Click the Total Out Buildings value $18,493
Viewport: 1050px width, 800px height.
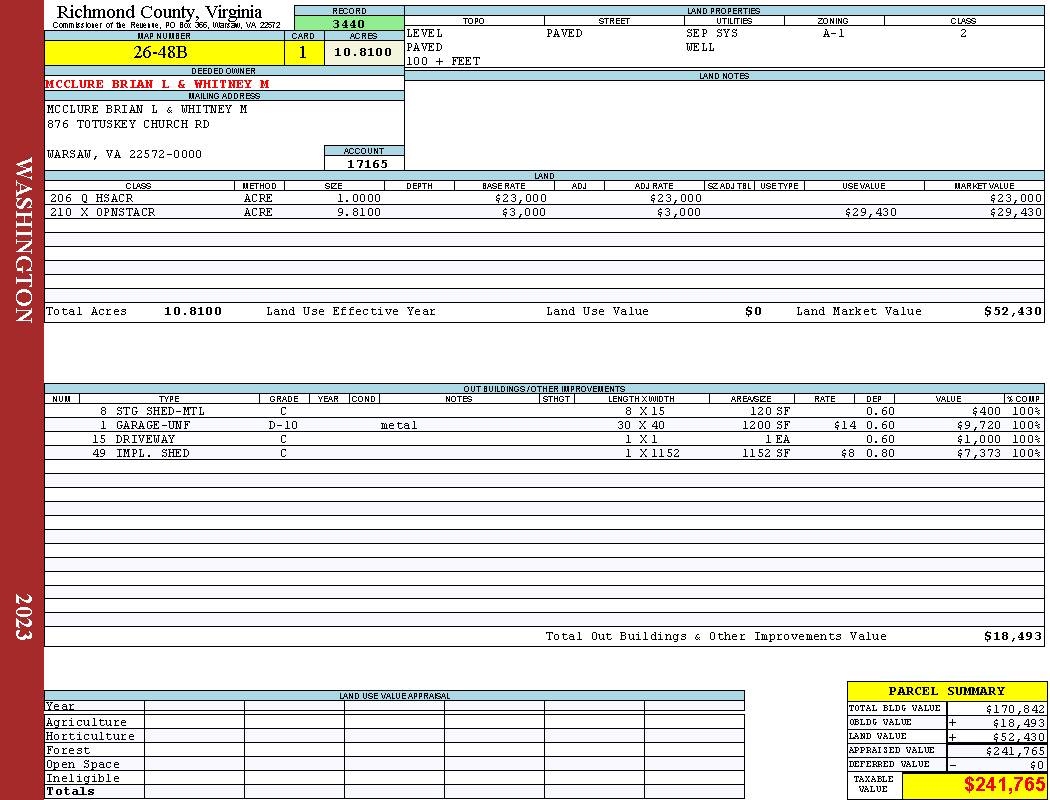coord(1012,637)
